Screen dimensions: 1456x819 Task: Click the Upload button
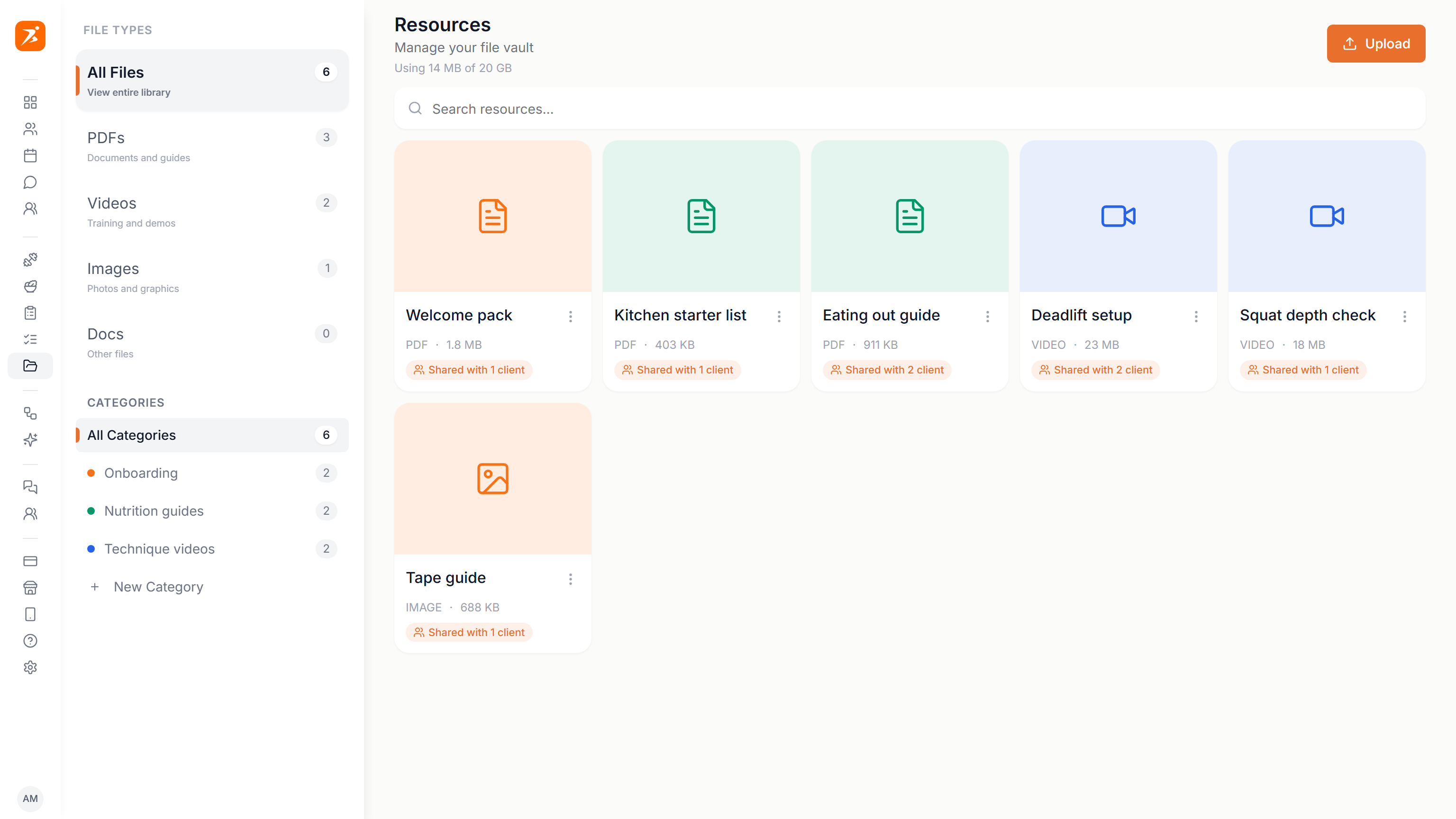1376,44
